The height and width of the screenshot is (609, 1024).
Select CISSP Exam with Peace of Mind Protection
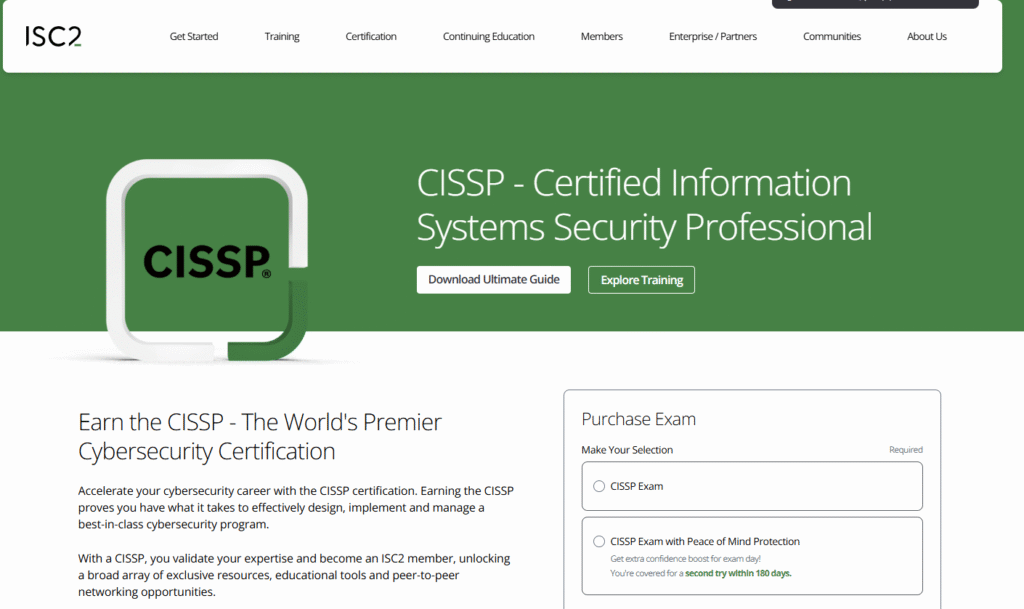599,541
